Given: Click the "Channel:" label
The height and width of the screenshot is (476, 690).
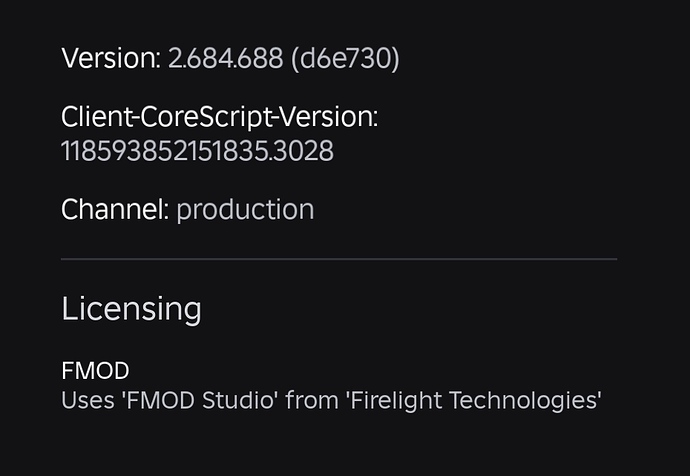Looking at the screenshot, I should [x=114, y=209].
